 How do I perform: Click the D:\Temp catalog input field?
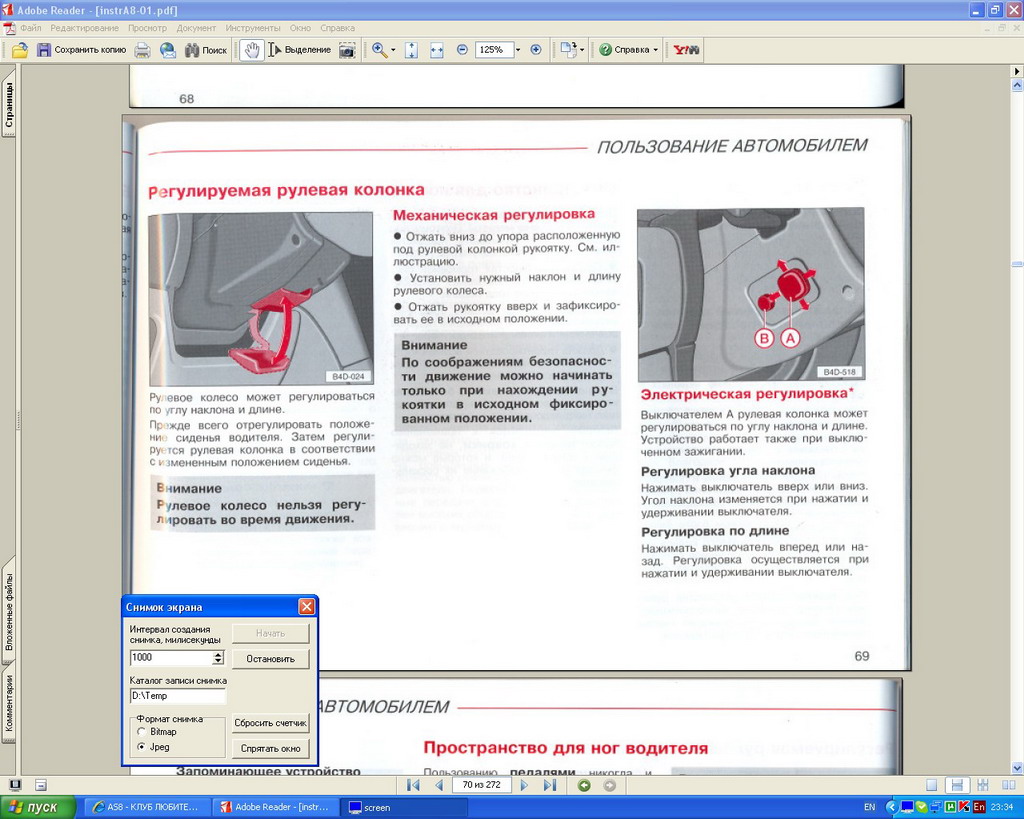click(x=177, y=696)
